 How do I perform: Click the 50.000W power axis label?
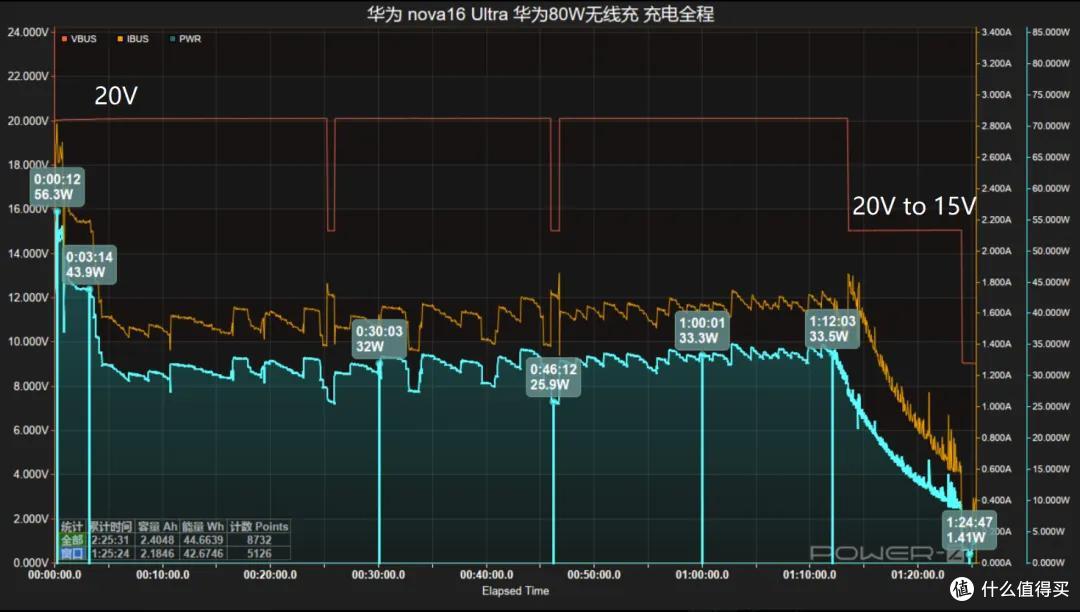pos(1050,251)
